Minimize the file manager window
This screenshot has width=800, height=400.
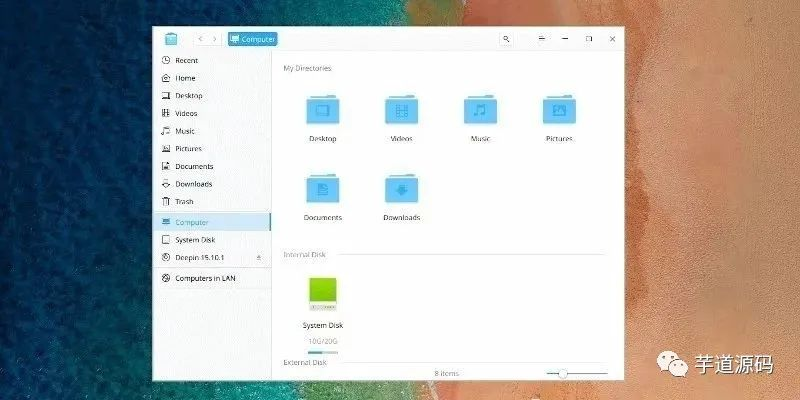pyautogui.click(x=565, y=39)
